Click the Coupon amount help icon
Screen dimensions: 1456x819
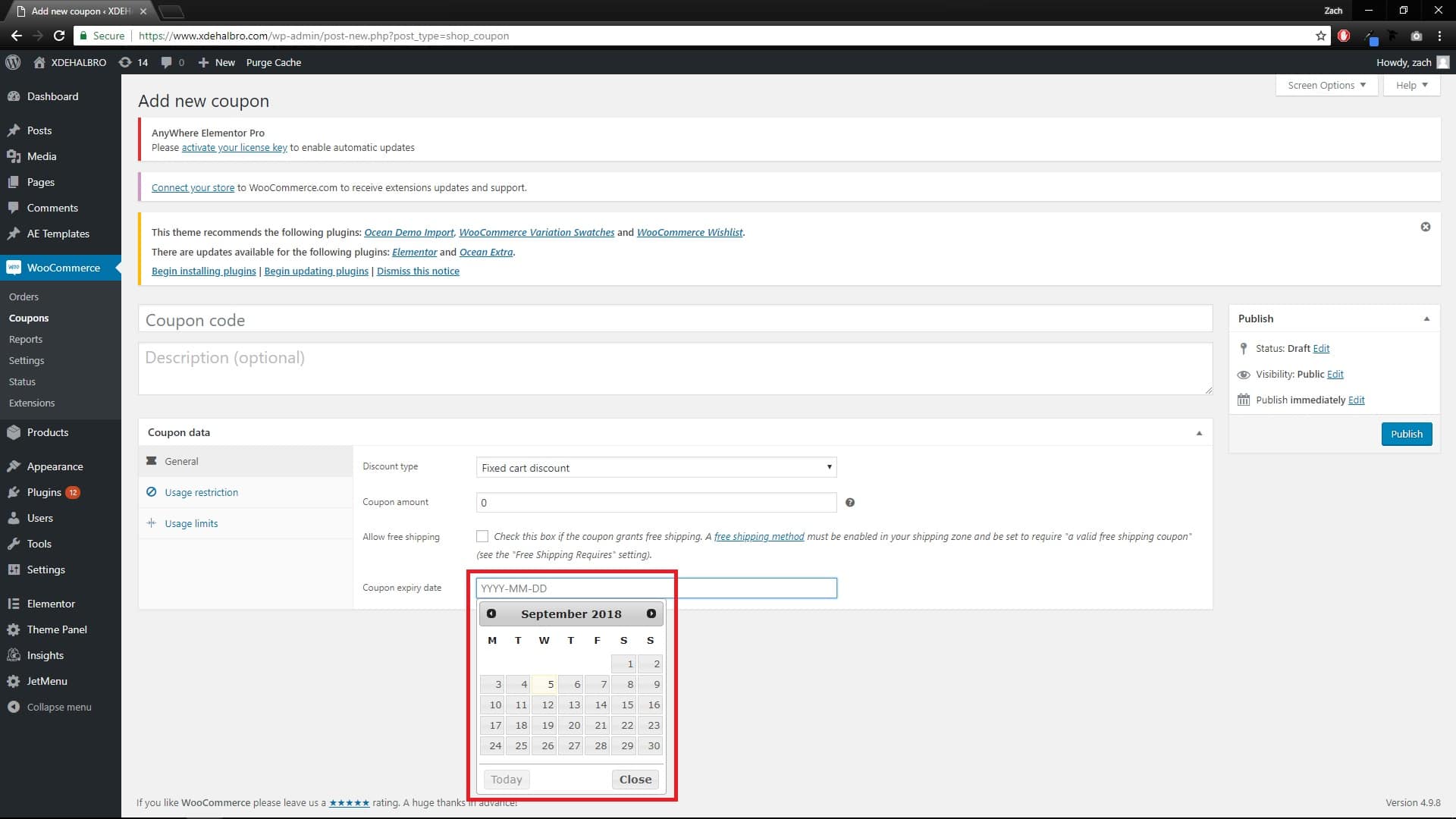pyautogui.click(x=850, y=502)
